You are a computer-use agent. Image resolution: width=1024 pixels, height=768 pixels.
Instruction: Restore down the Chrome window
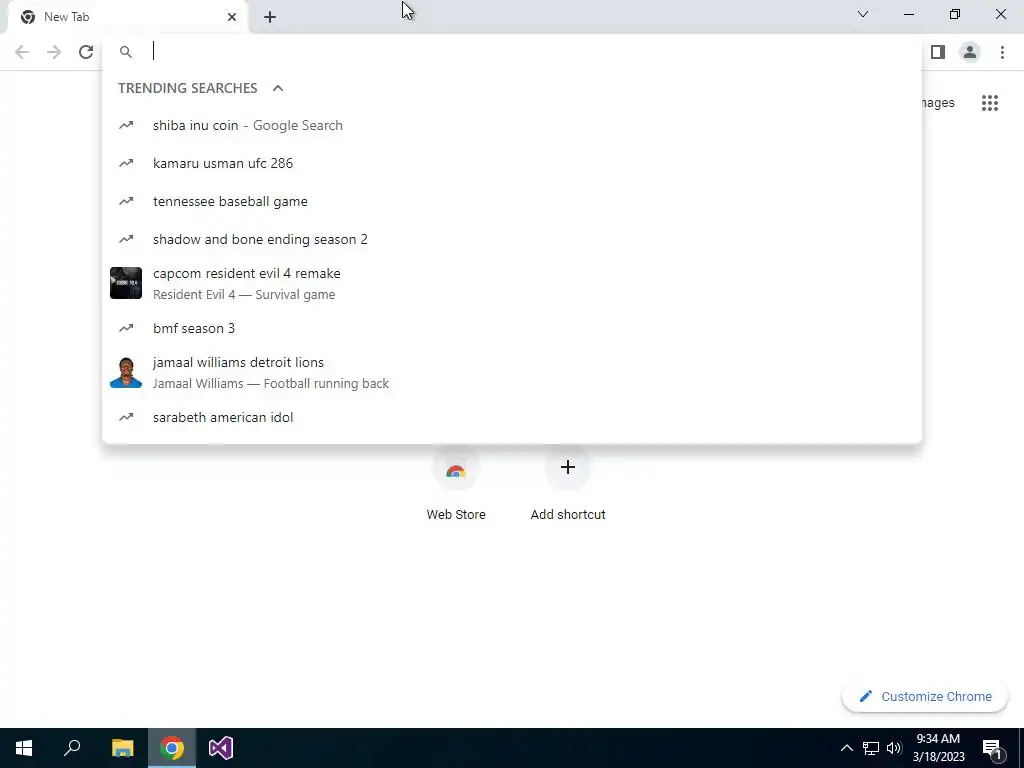955,14
